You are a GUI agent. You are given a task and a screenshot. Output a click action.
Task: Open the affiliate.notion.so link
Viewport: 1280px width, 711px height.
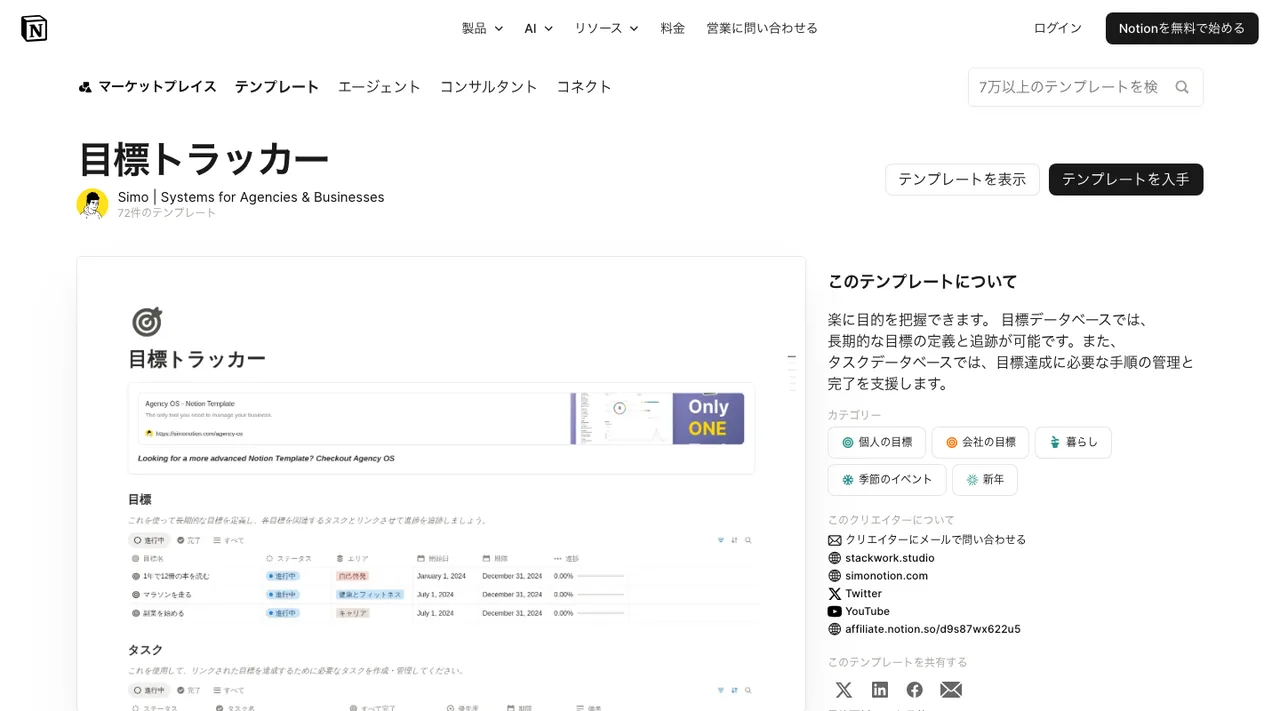[x=933, y=629]
